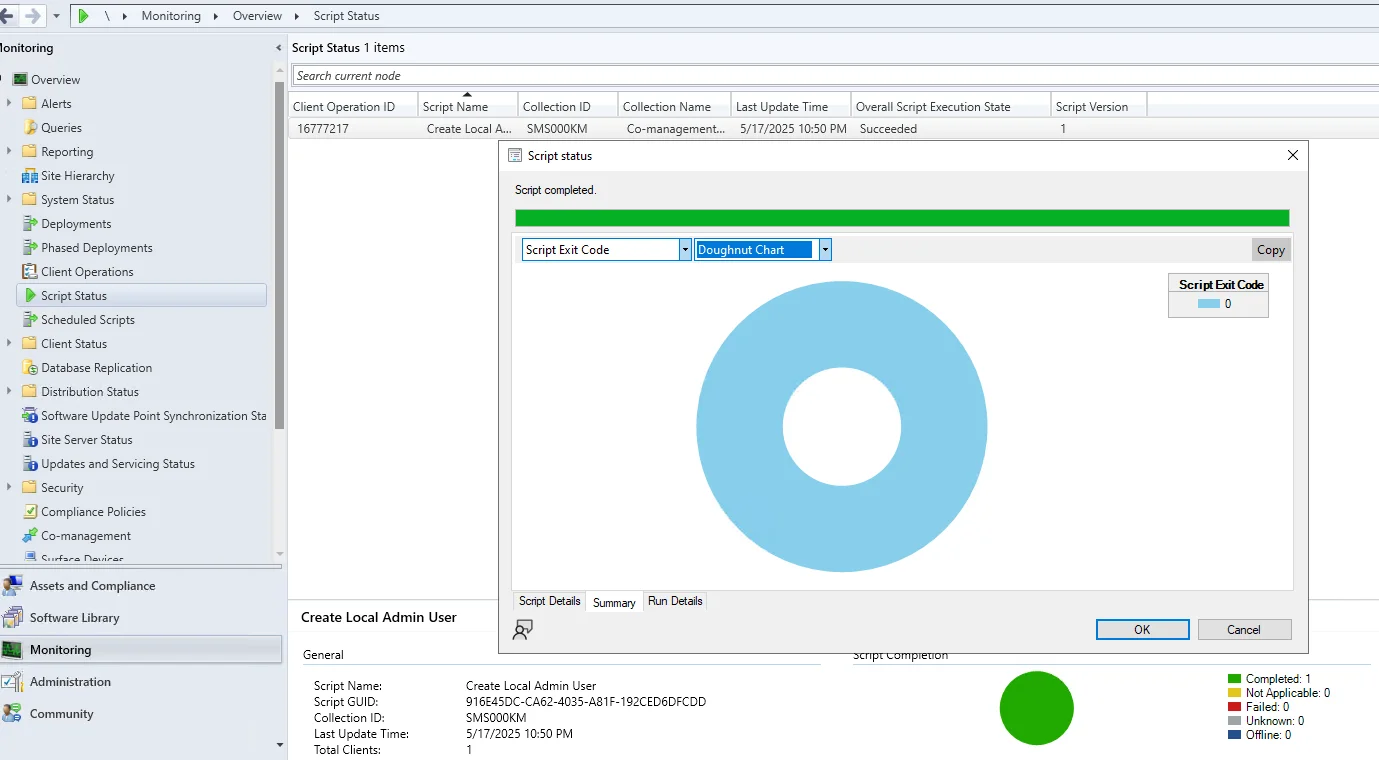The height and width of the screenshot is (760, 1379).
Task: Click the Software Update Point Synchronization icon
Action: (x=30, y=416)
